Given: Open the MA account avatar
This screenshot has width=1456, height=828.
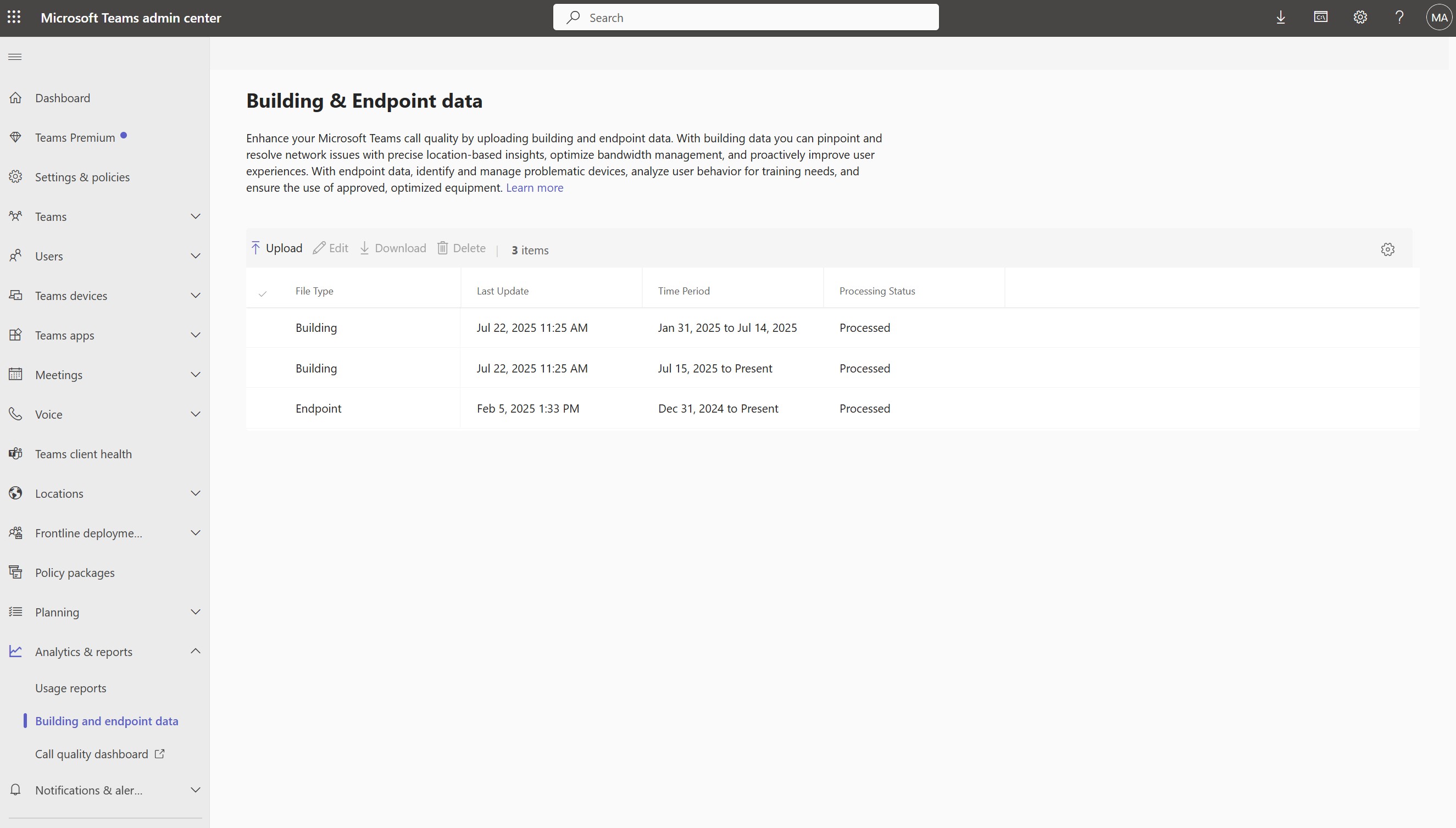Looking at the screenshot, I should (1438, 17).
